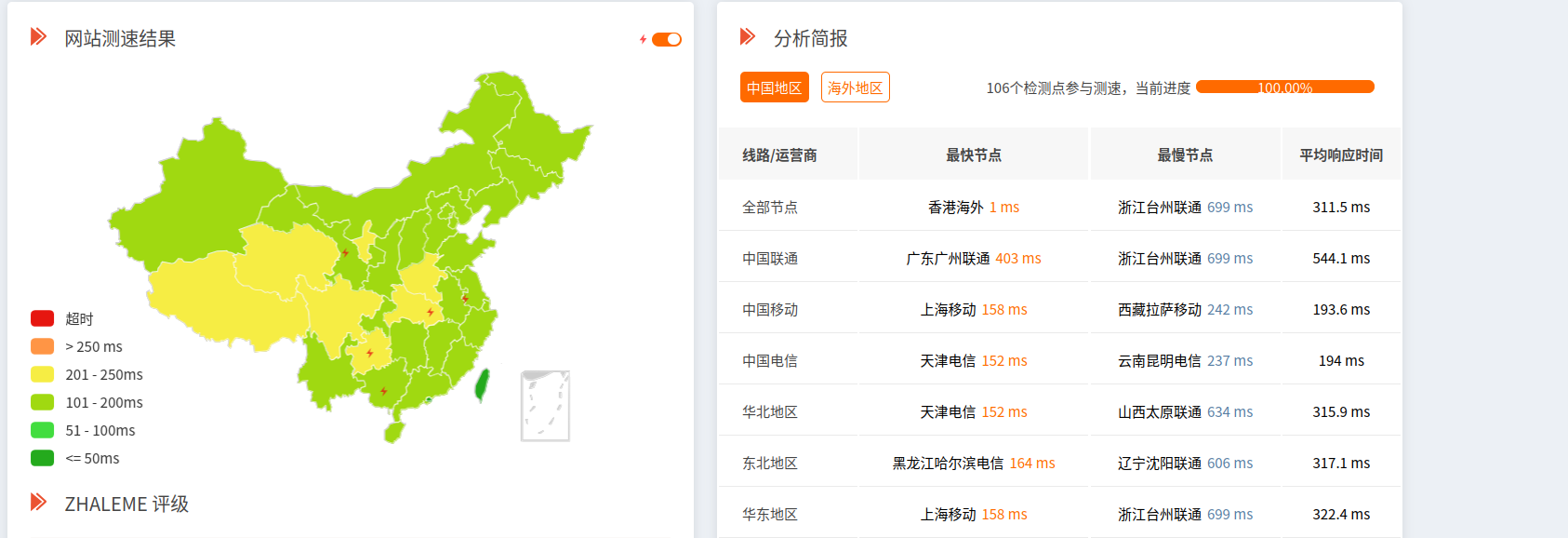The width and height of the screenshot is (1568, 538).
Task: Click 广东广州联通 403 ms cell
Action: [x=974, y=258]
